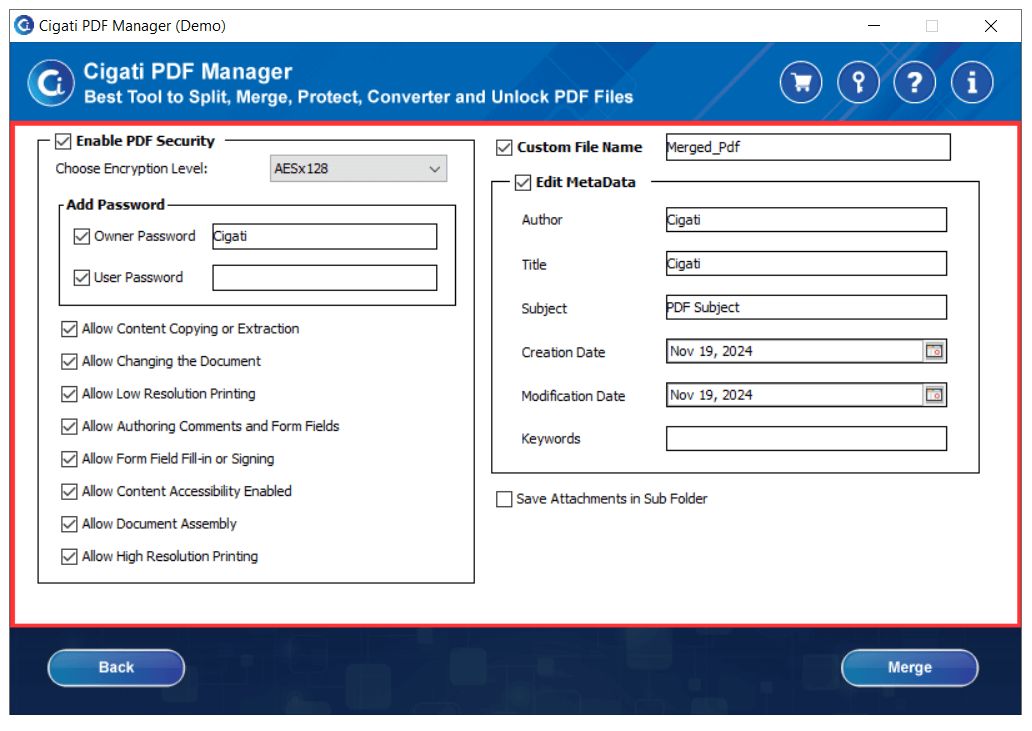The height and width of the screenshot is (731, 1032).
Task: Toggle Allow Content Accessibility Enabled
Action: tap(69, 492)
